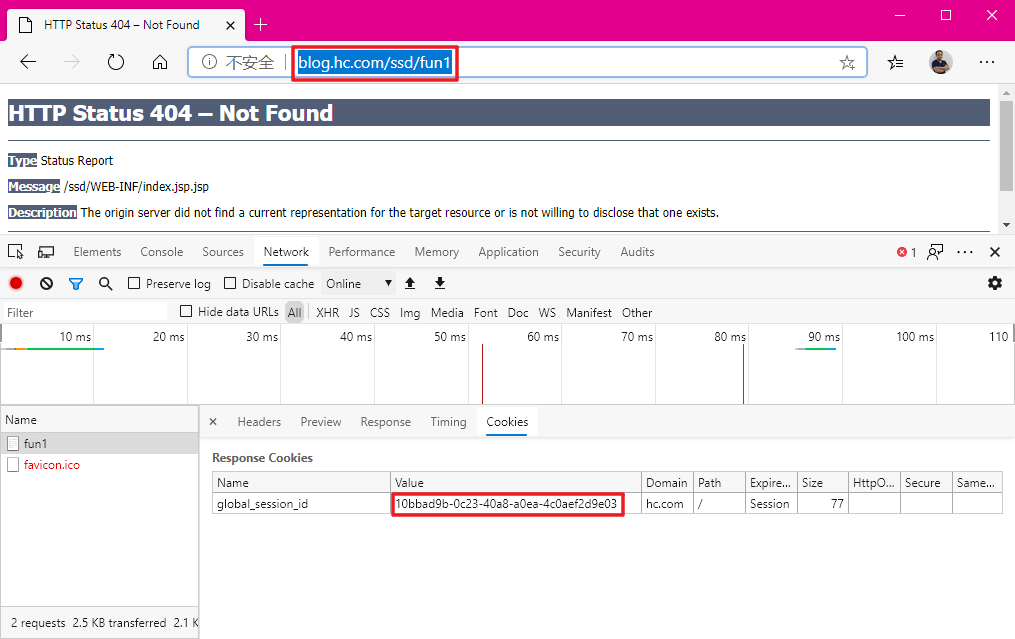This screenshot has width=1015, height=639.
Task: Send DevTools feedback
Action: tap(935, 252)
